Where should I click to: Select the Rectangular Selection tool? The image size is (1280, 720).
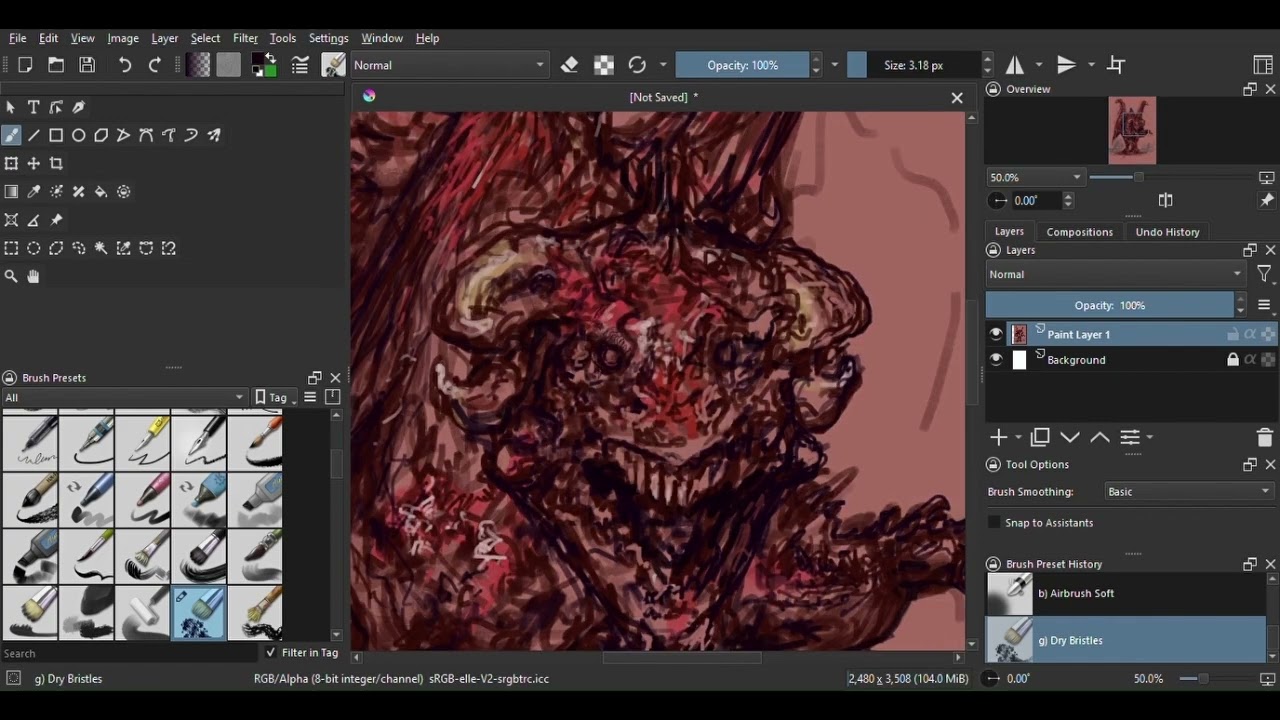pos(11,248)
